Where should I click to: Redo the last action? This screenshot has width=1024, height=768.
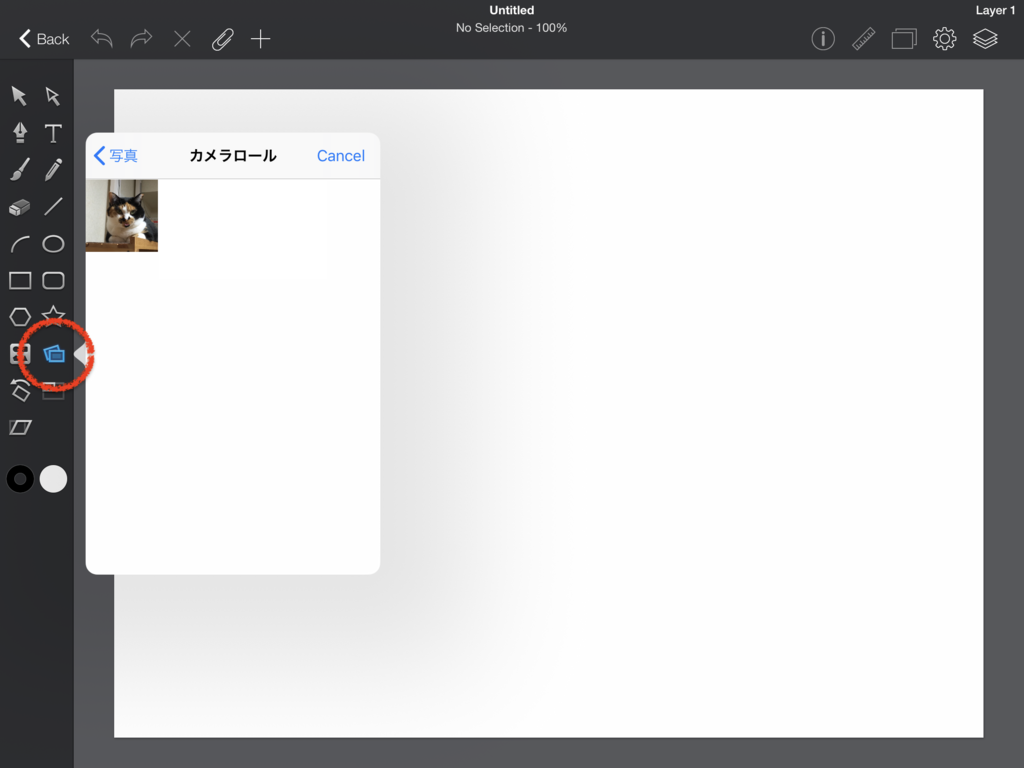click(141, 39)
